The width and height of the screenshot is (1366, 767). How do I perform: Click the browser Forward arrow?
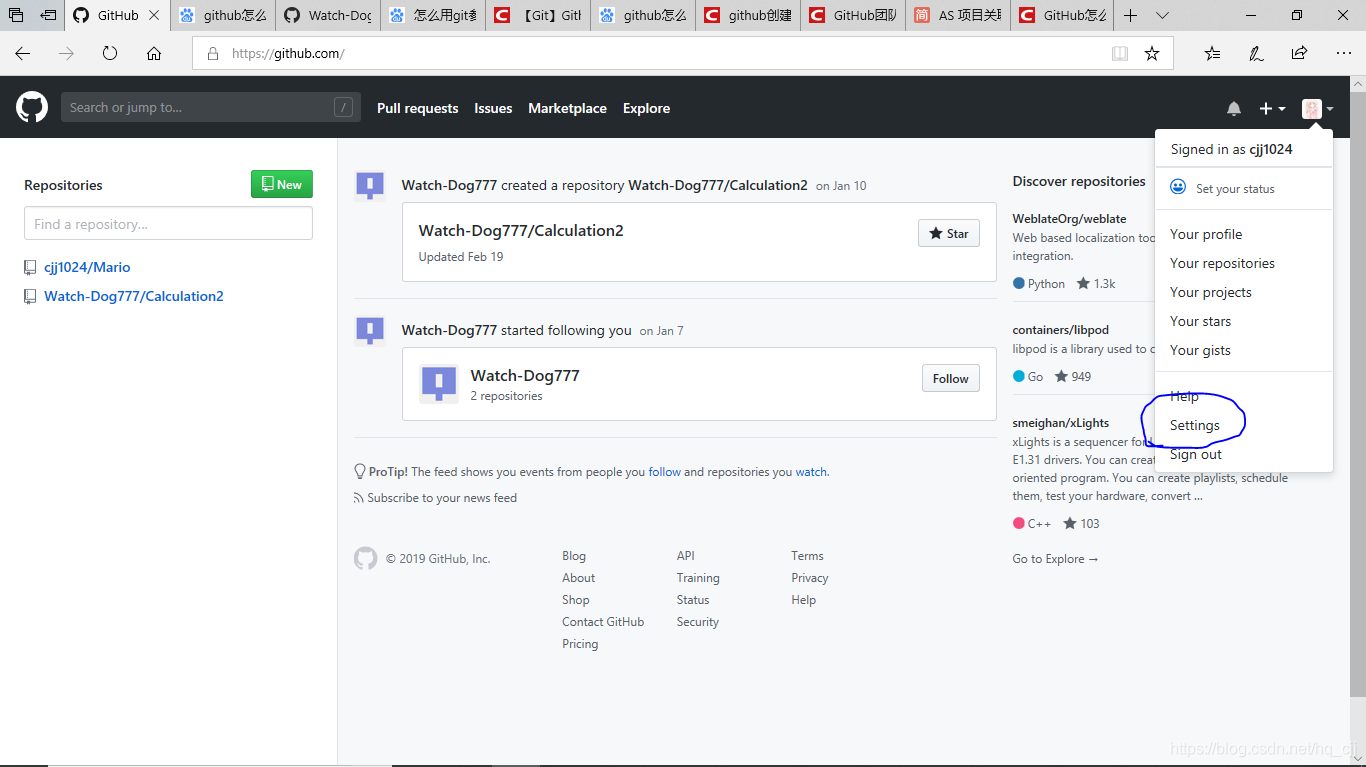coord(66,53)
